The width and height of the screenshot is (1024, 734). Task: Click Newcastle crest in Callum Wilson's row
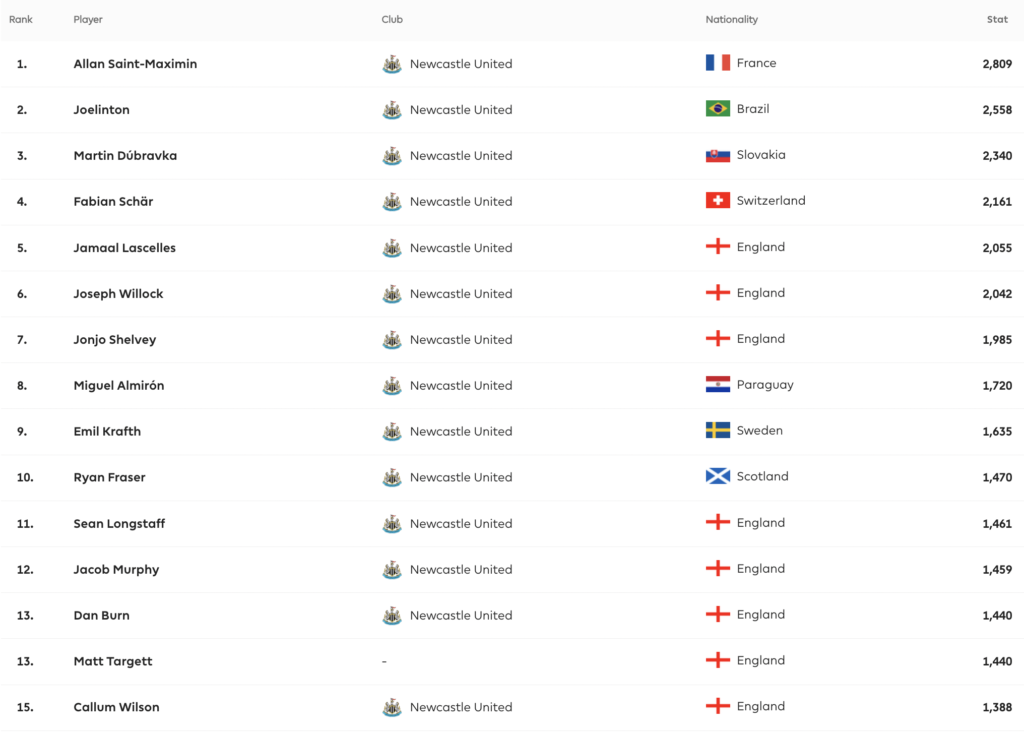392,708
